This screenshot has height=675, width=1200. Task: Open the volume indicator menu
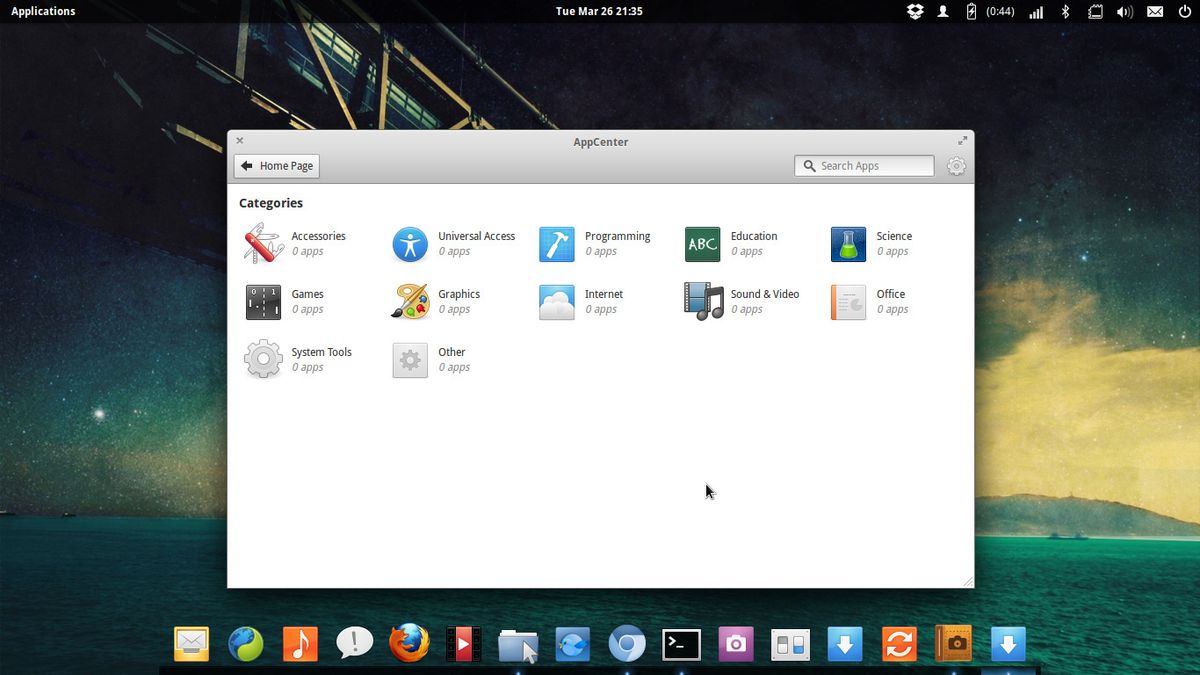tap(1125, 11)
